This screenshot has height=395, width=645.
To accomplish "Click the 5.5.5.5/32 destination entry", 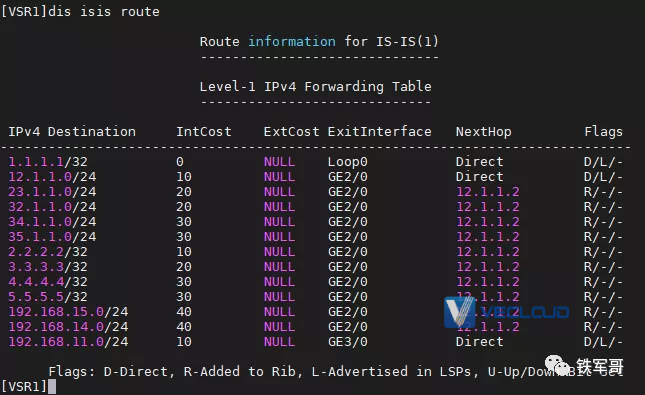I will [48, 297].
